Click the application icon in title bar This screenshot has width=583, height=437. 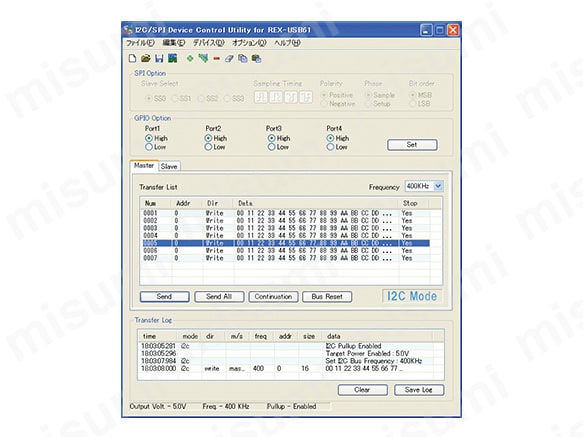(x=129, y=30)
